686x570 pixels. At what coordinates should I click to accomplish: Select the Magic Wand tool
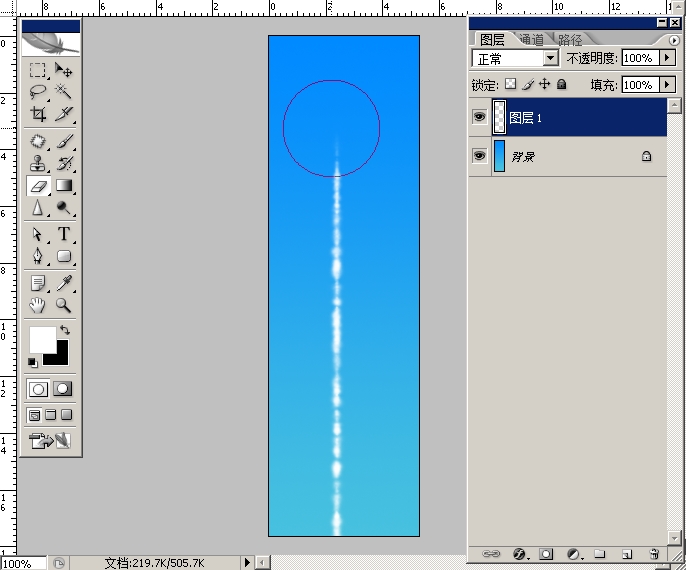tap(64, 91)
